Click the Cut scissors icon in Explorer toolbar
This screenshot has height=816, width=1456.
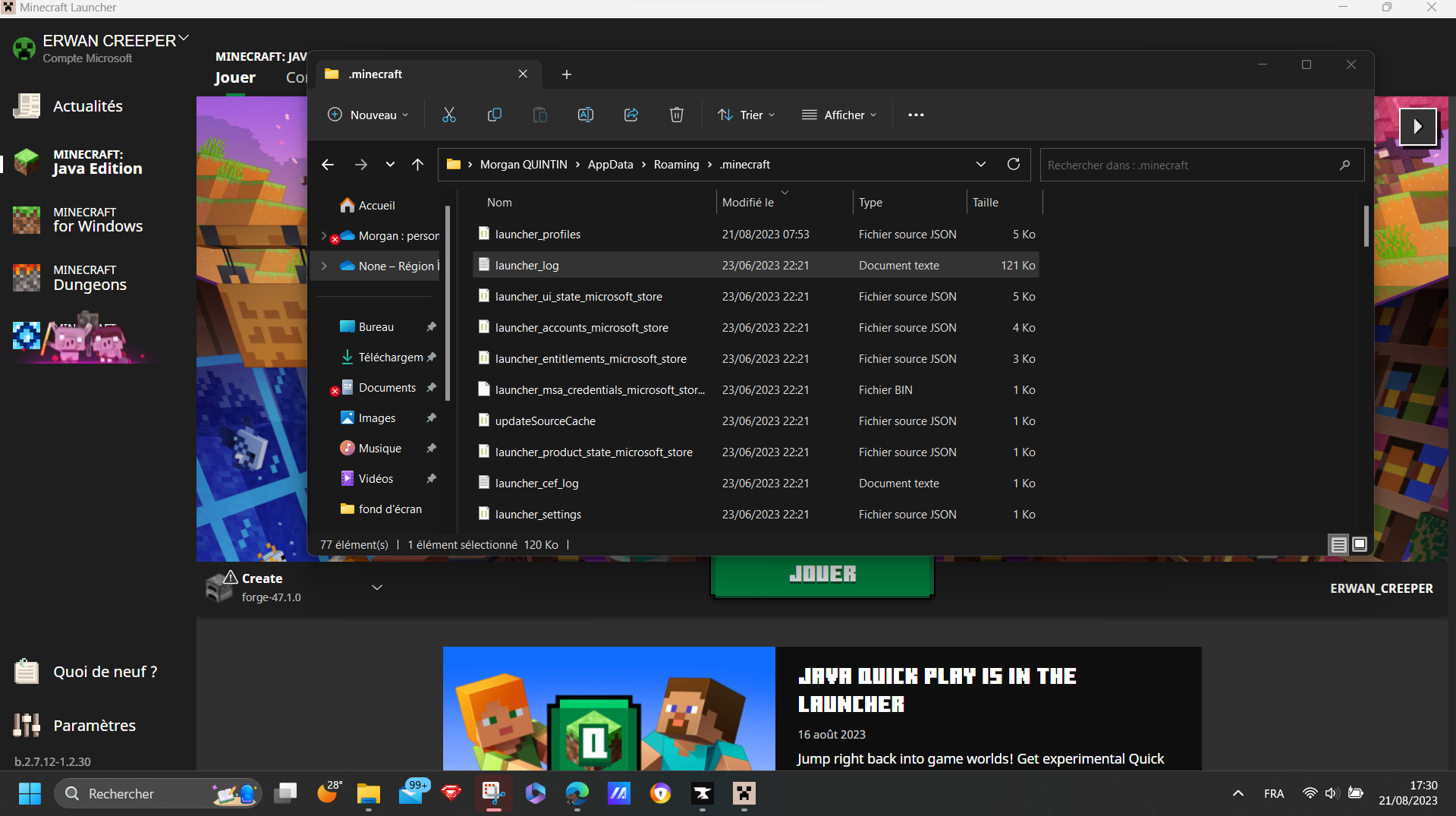click(449, 115)
